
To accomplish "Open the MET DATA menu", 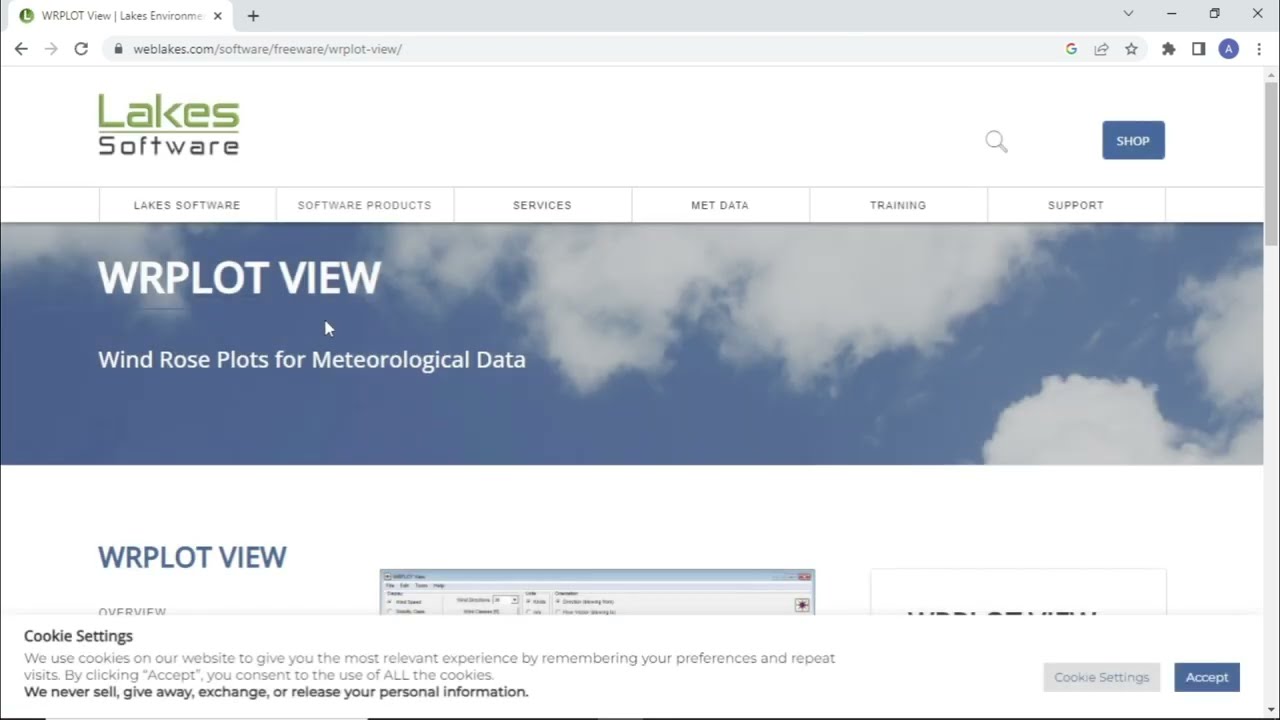I will point(720,205).
